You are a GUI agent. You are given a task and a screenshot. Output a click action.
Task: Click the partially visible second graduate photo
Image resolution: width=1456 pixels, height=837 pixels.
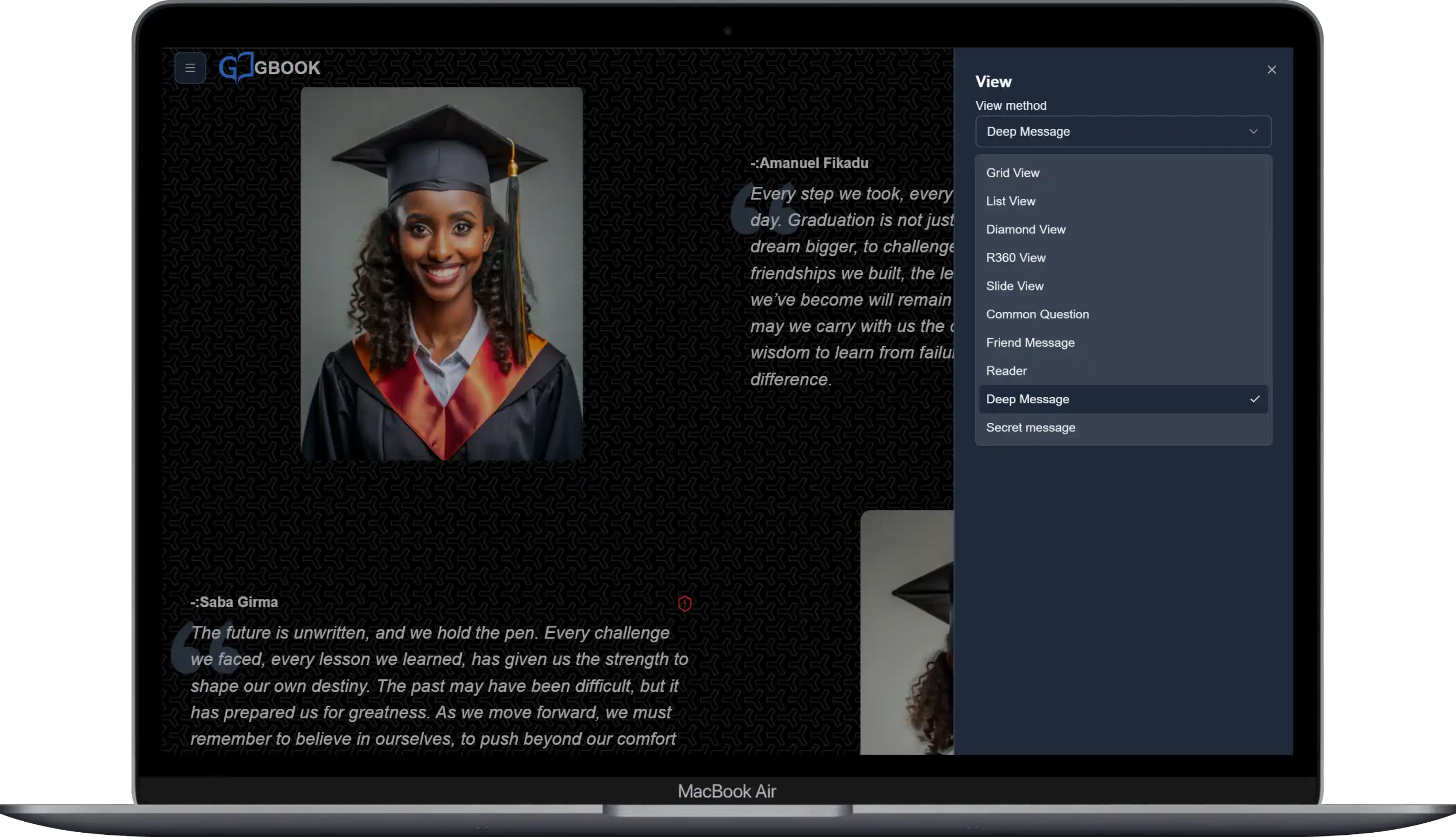[907, 632]
